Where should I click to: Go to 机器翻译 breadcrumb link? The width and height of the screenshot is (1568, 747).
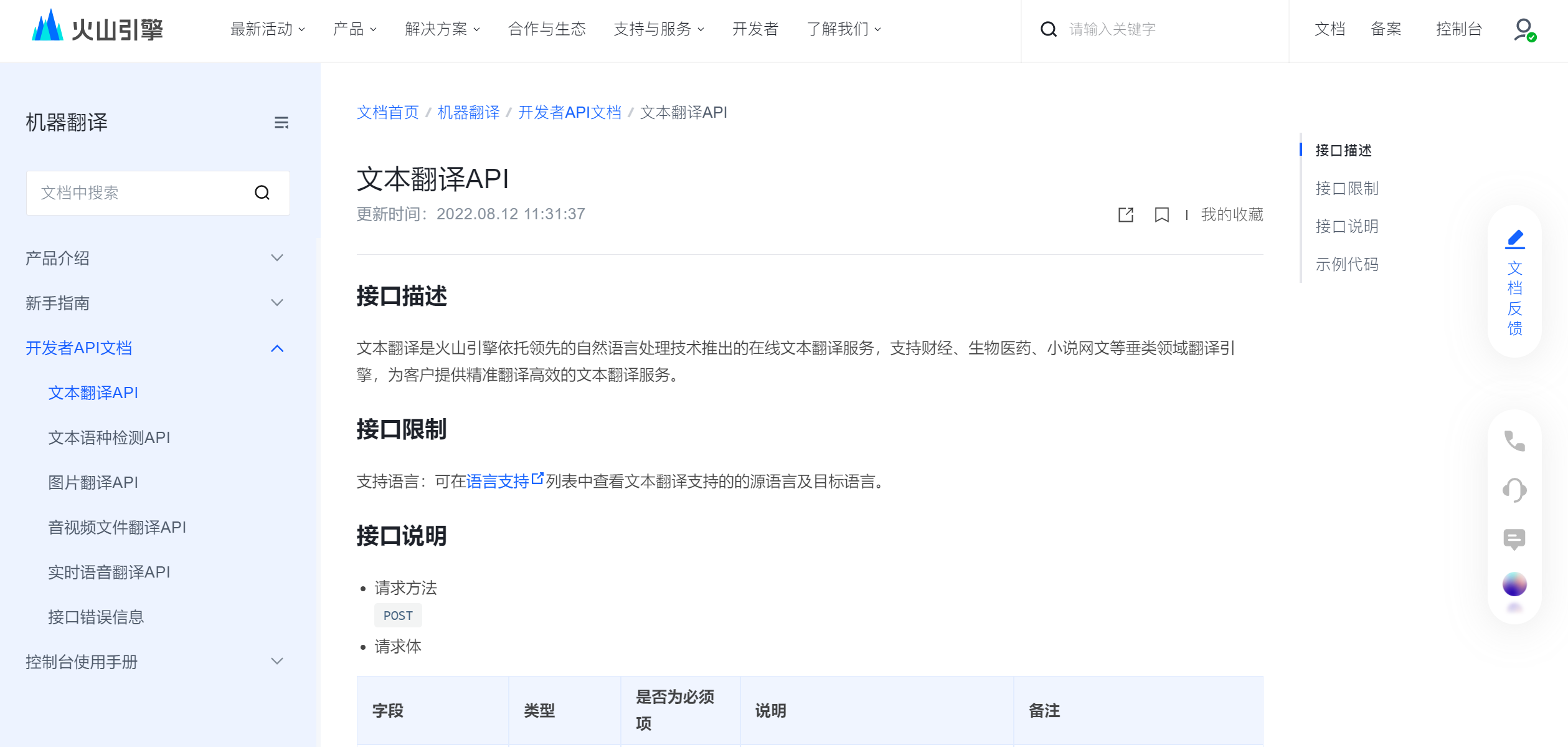click(468, 112)
